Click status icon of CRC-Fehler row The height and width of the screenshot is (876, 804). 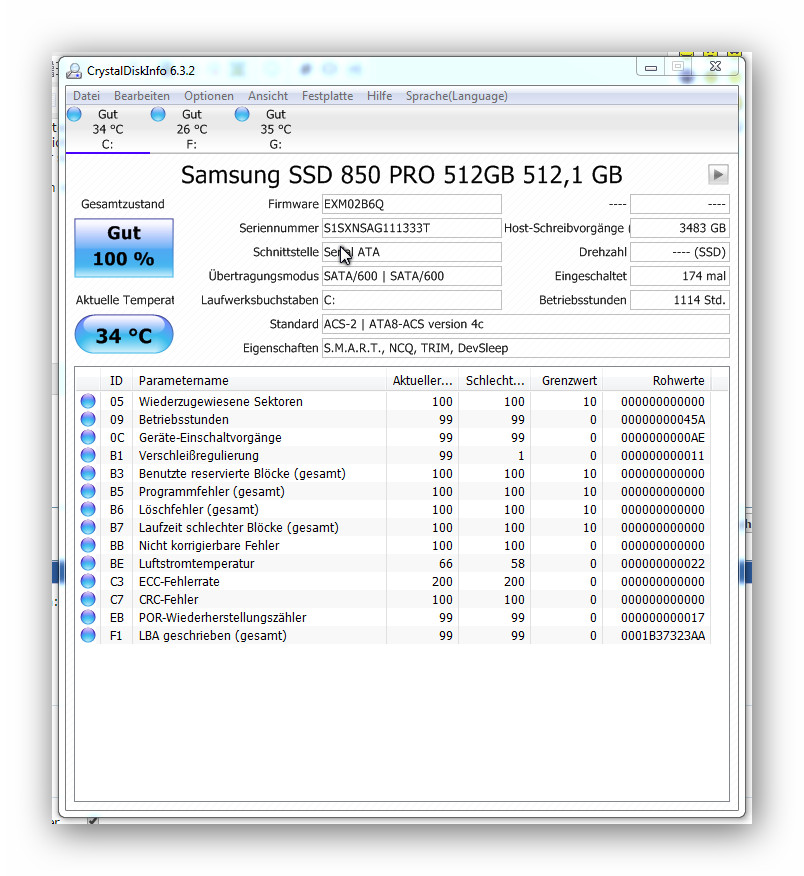(88, 599)
